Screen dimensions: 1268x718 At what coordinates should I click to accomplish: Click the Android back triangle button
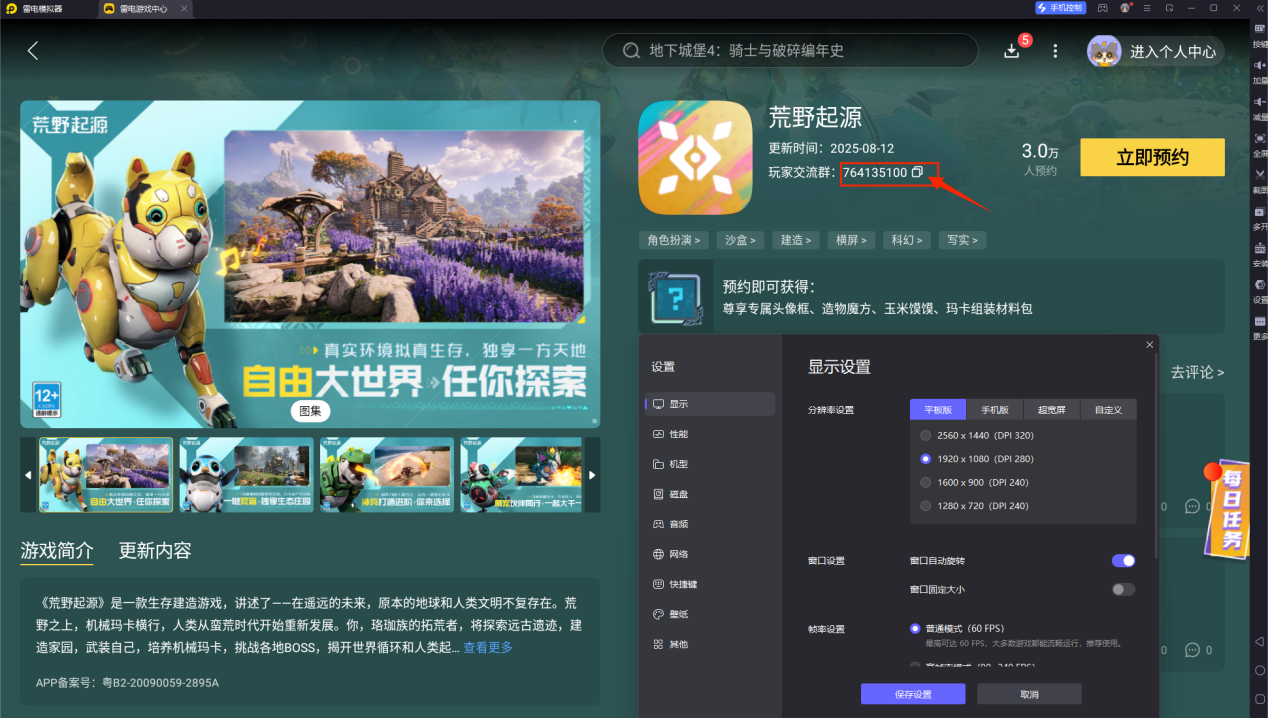[1259, 641]
